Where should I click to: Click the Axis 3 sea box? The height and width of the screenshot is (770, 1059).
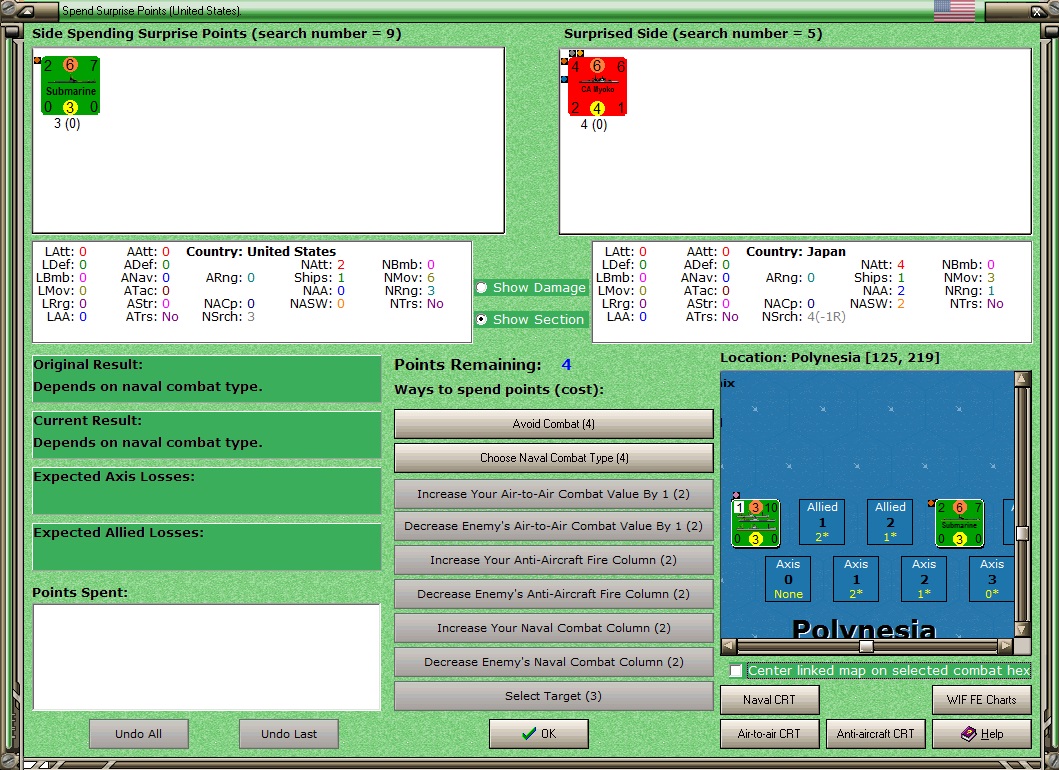991,579
